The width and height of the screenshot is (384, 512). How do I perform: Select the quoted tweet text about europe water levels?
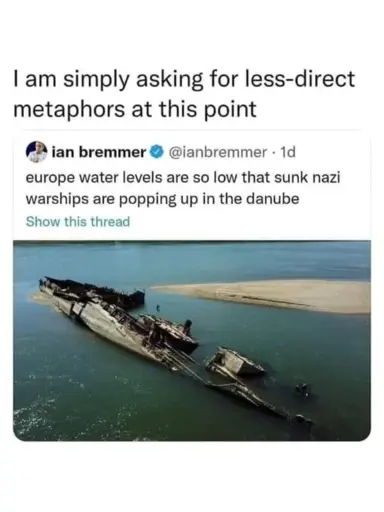click(x=183, y=188)
